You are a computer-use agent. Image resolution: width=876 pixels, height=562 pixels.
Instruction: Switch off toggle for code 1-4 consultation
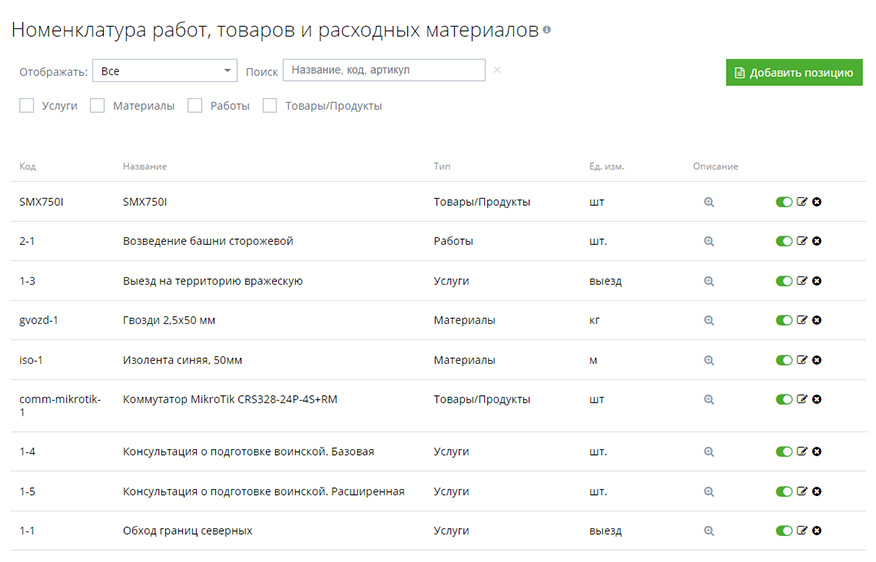tap(784, 452)
